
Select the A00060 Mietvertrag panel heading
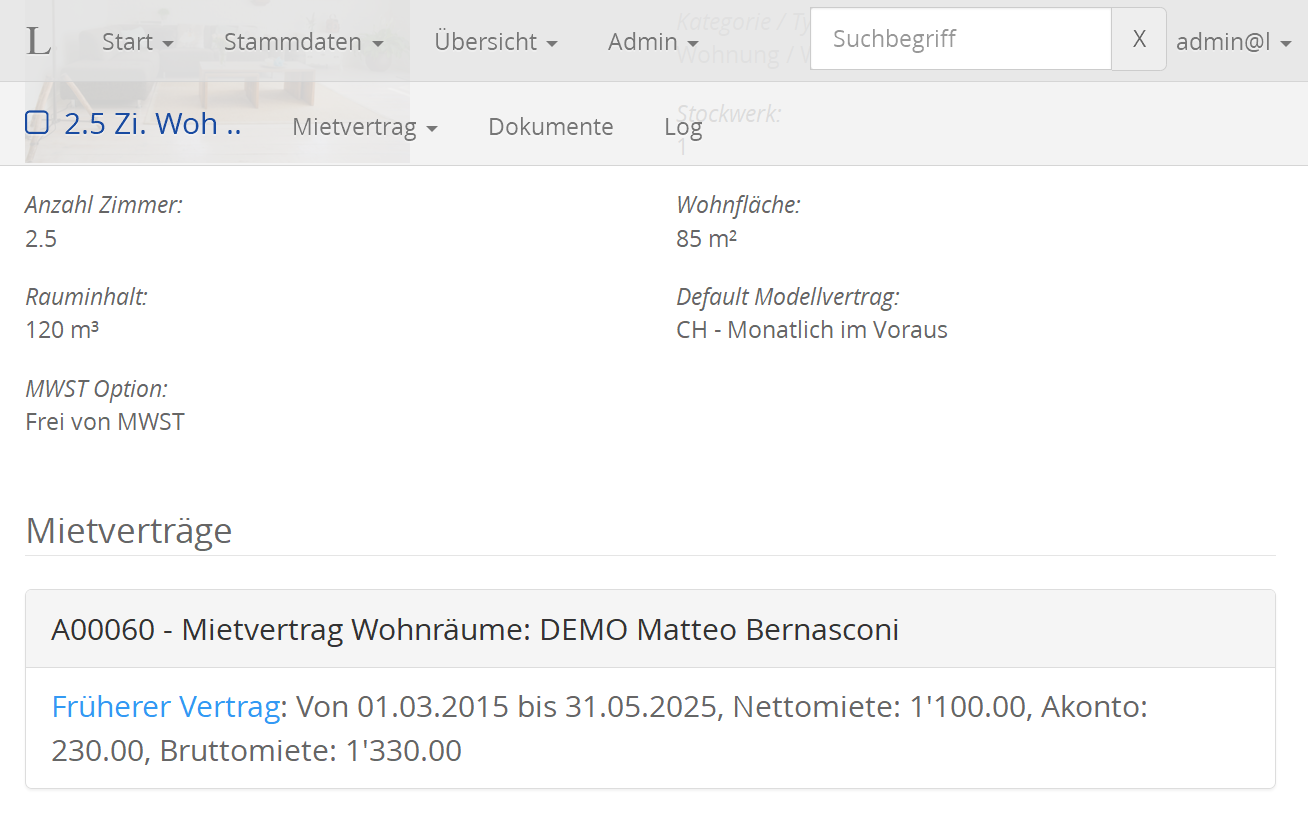click(650, 629)
